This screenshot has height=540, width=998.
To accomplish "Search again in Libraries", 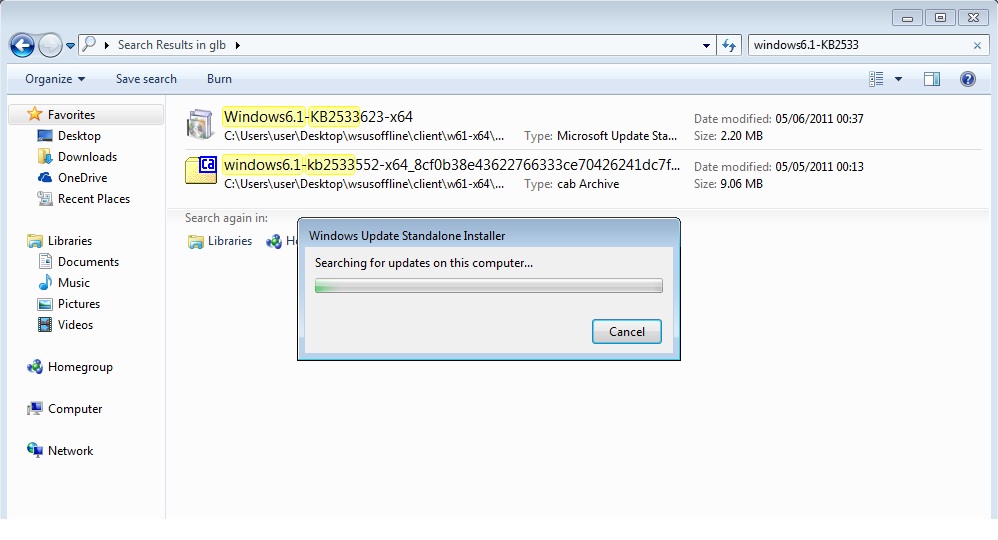I will (221, 241).
